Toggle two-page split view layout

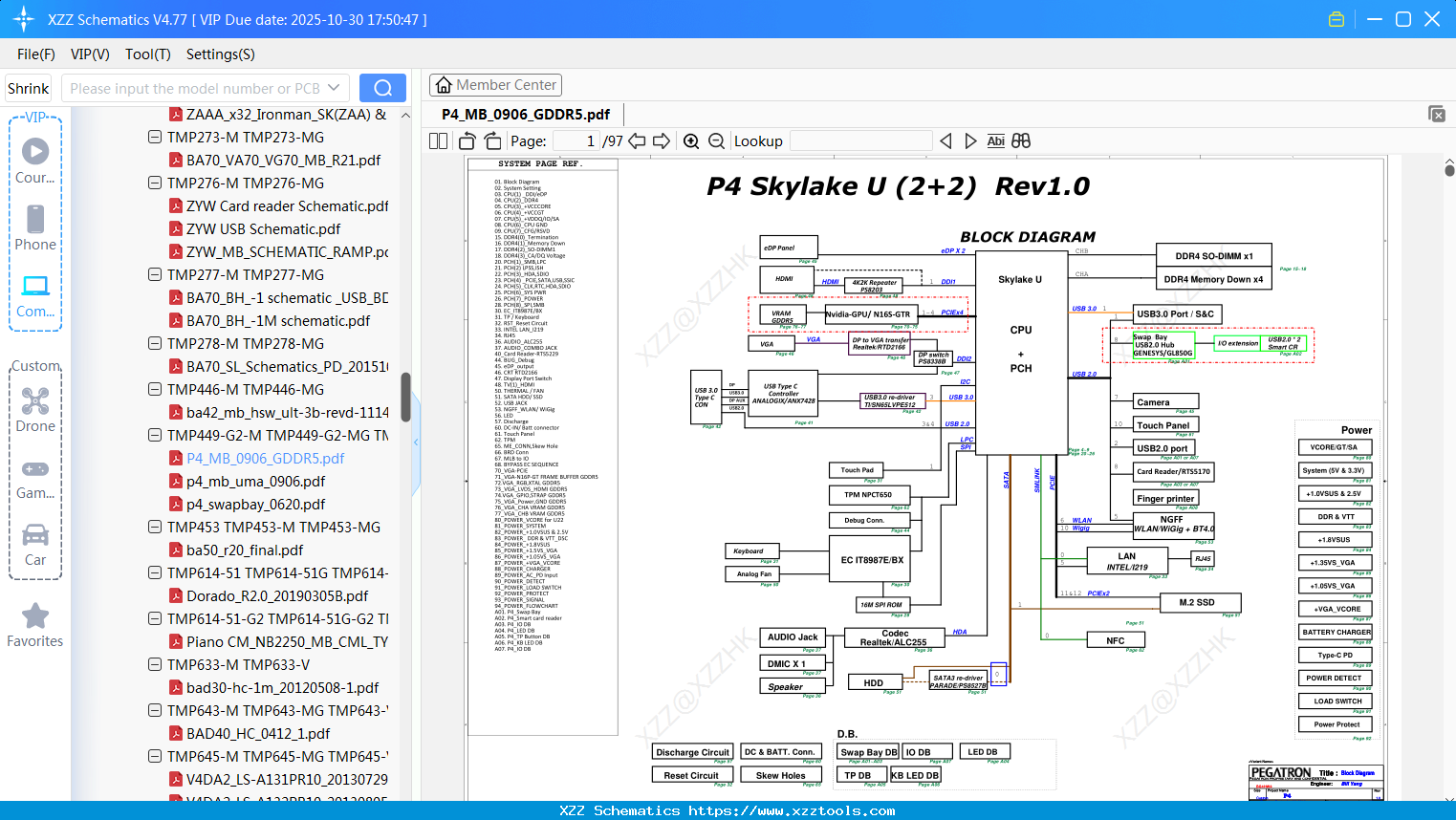coord(438,141)
